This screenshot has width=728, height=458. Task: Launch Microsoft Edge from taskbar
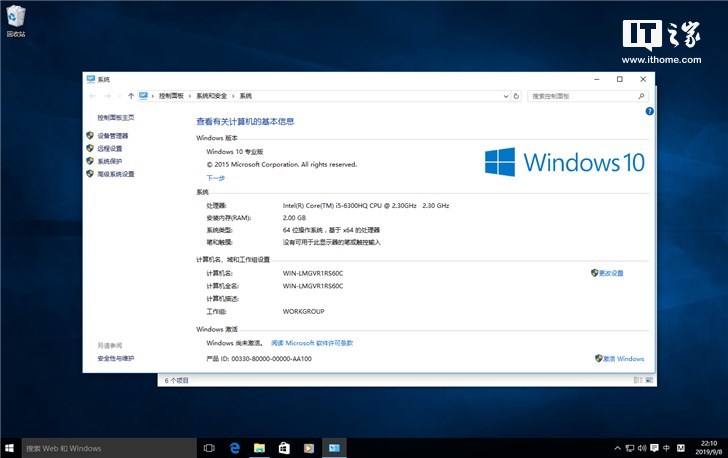pyautogui.click(x=234, y=448)
